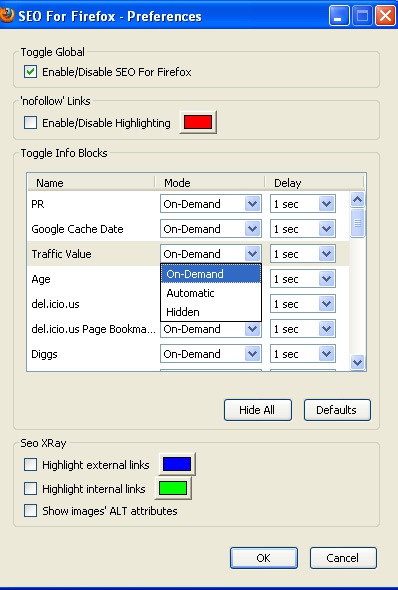This screenshot has height=590, width=398.
Task: Check Highlight external links
Action: (x=30, y=465)
